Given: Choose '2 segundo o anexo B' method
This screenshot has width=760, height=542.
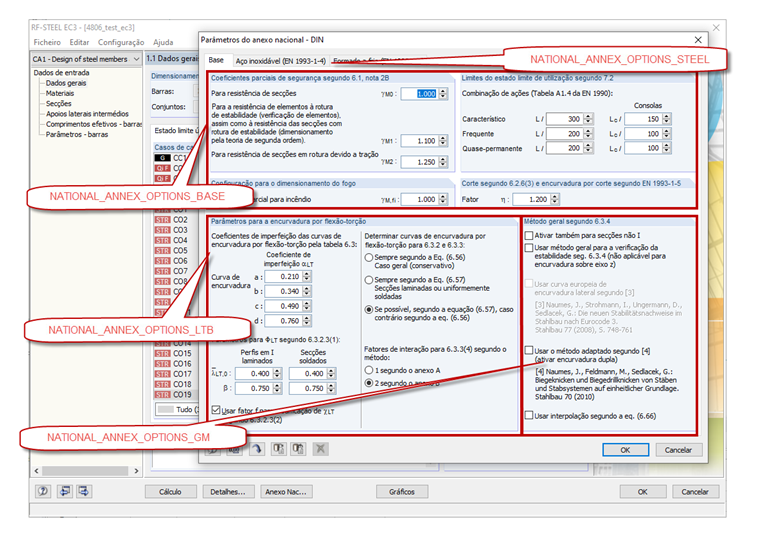Looking at the screenshot, I should (x=369, y=383).
